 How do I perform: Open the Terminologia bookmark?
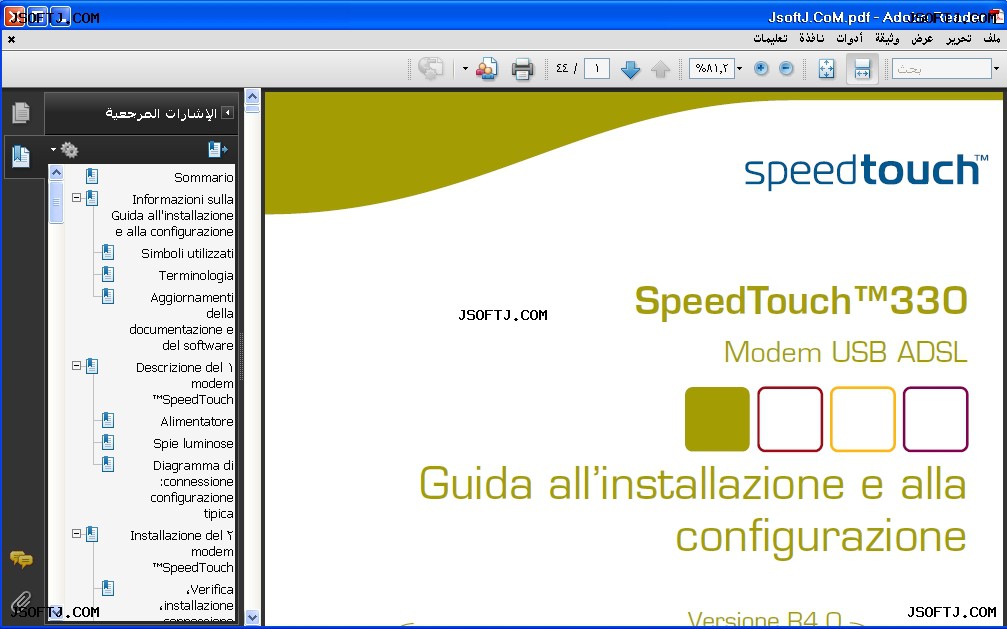196,275
